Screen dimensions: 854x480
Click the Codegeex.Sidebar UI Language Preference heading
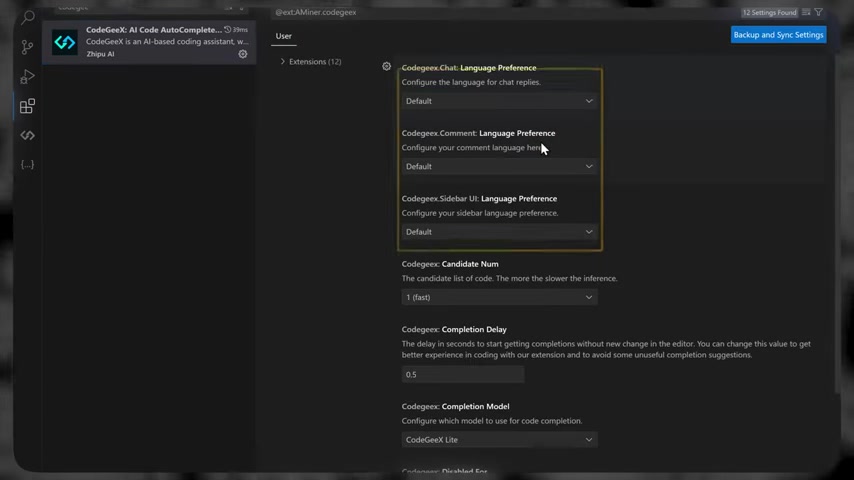tap(479, 199)
